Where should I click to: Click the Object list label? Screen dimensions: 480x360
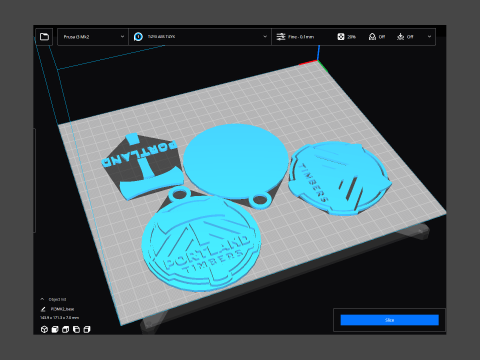(x=57, y=299)
